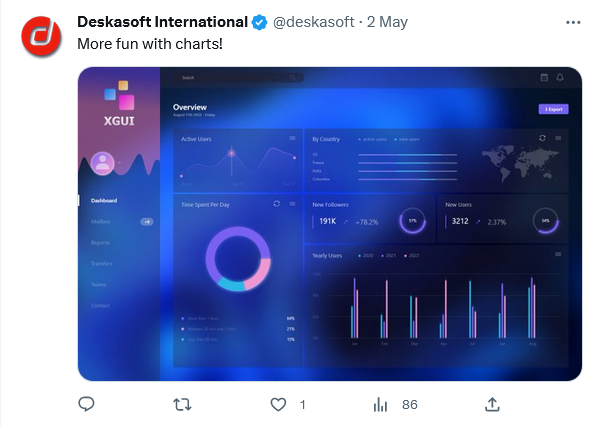Open the Active Users panel hamburger menu
The height and width of the screenshot is (426, 598).
[292, 138]
